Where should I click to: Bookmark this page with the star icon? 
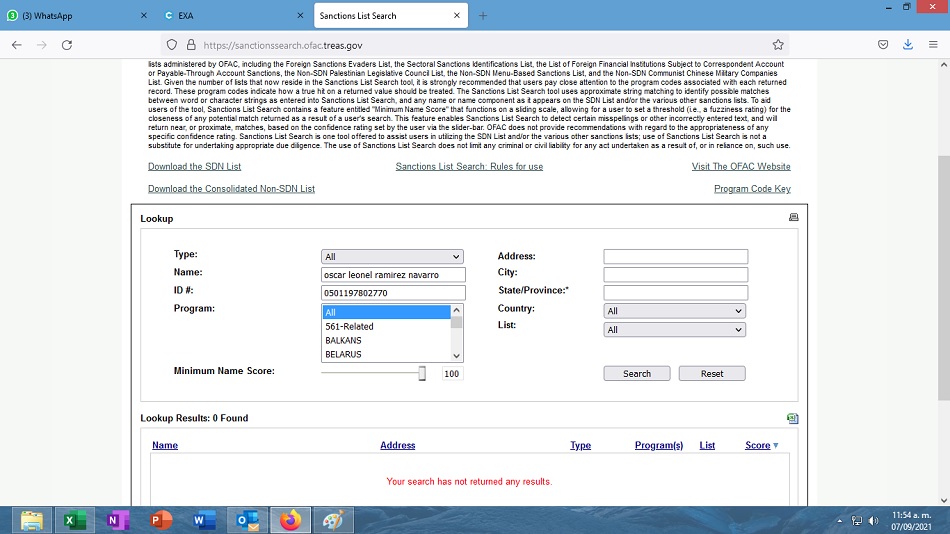(777, 45)
